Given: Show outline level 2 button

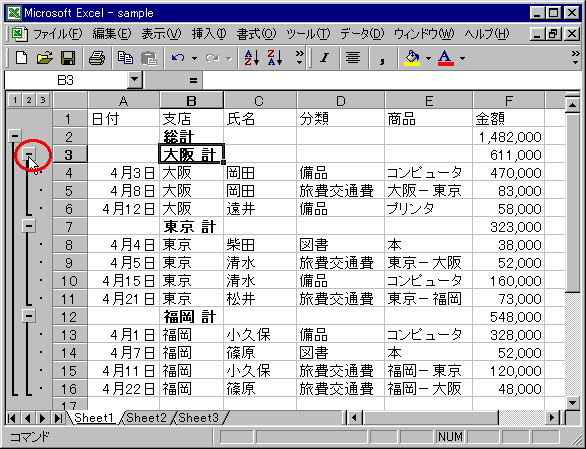Looking at the screenshot, I should (29, 100).
